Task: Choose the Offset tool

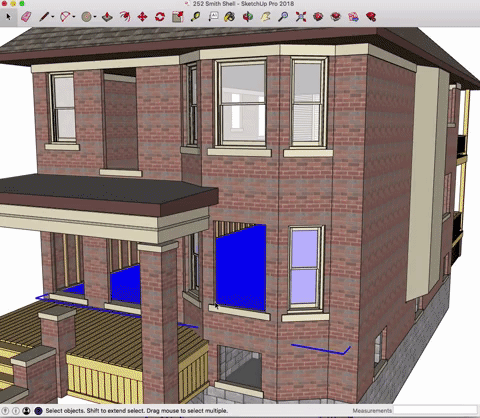Action: [x=125, y=17]
